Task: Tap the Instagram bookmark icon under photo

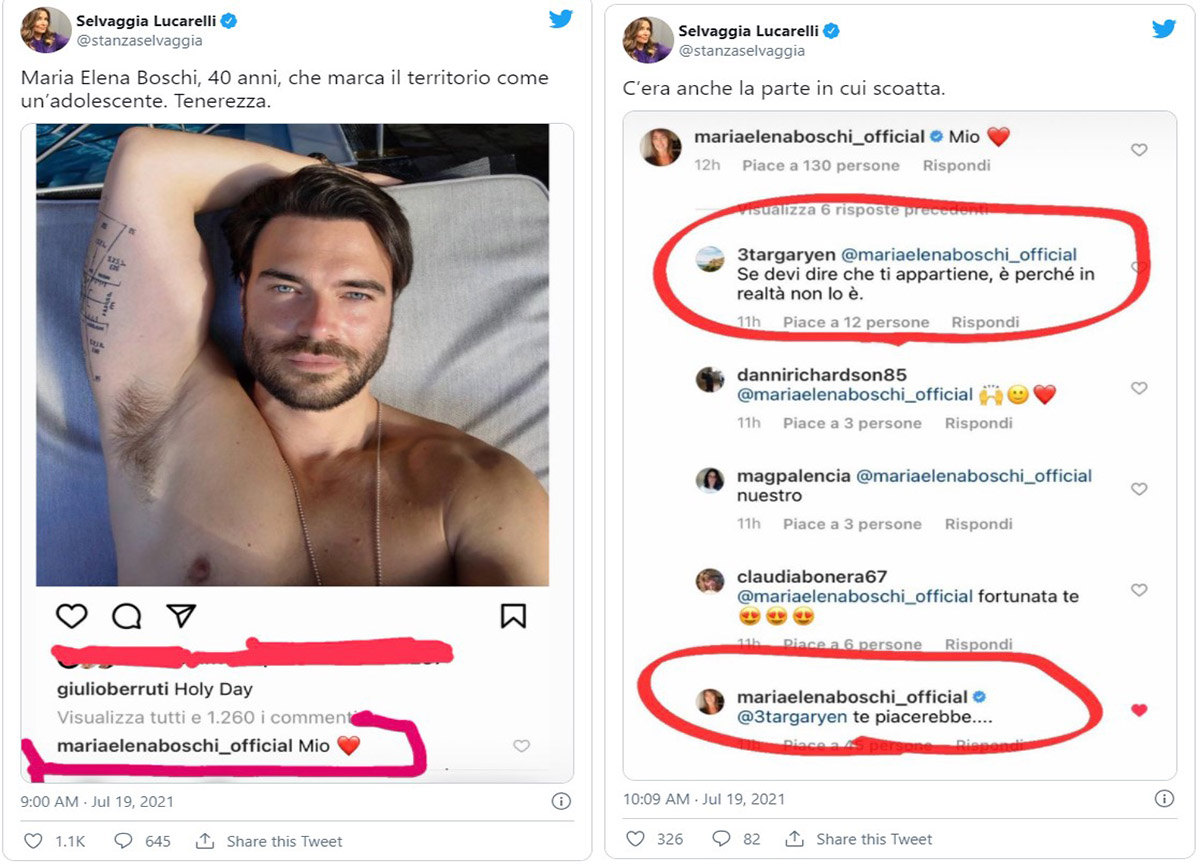Action: pos(513,615)
